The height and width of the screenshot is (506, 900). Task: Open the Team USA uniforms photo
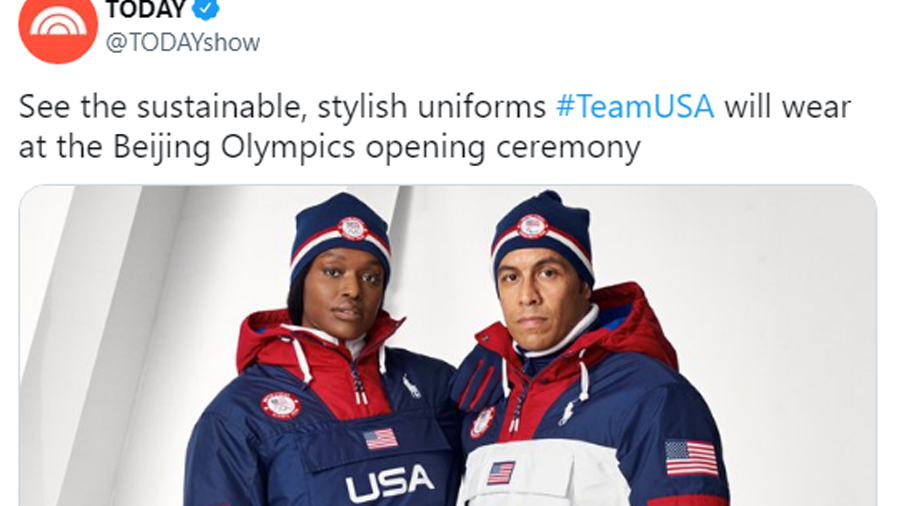point(448,345)
